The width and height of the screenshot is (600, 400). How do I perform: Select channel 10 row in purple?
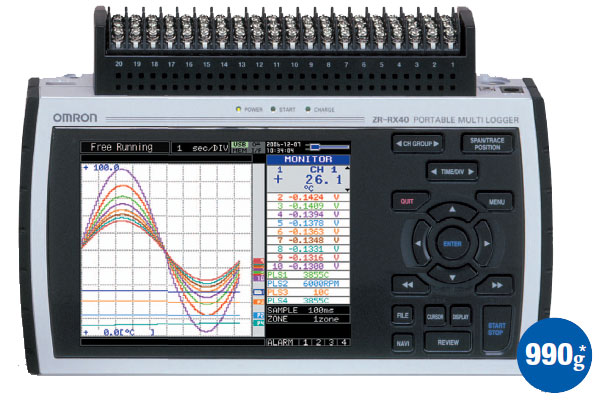click(308, 266)
